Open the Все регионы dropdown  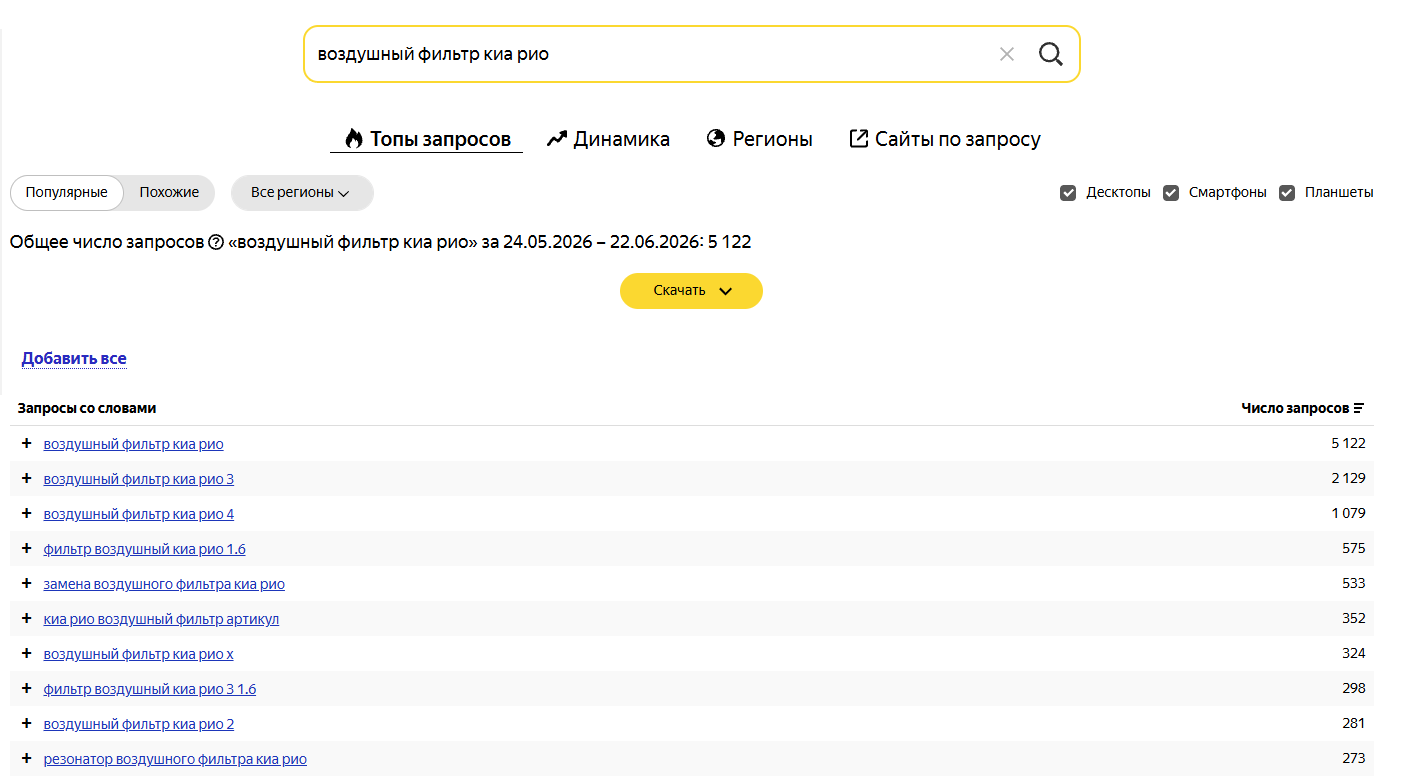click(x=302, y=193)
